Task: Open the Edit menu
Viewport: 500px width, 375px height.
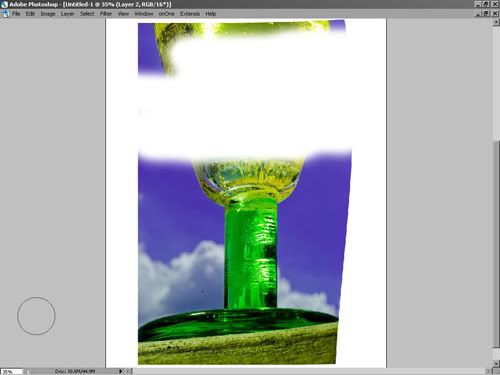Action: coord(30,14)
